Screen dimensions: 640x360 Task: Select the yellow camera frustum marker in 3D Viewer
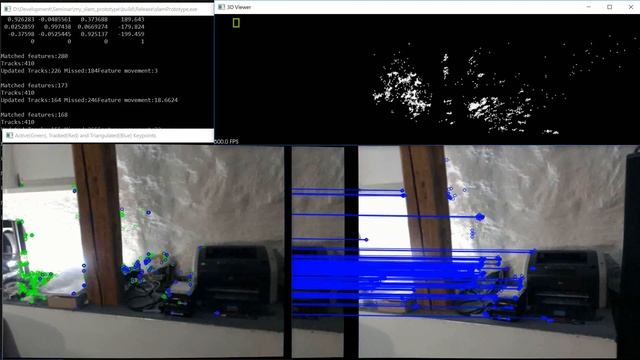tap(236, 23)
